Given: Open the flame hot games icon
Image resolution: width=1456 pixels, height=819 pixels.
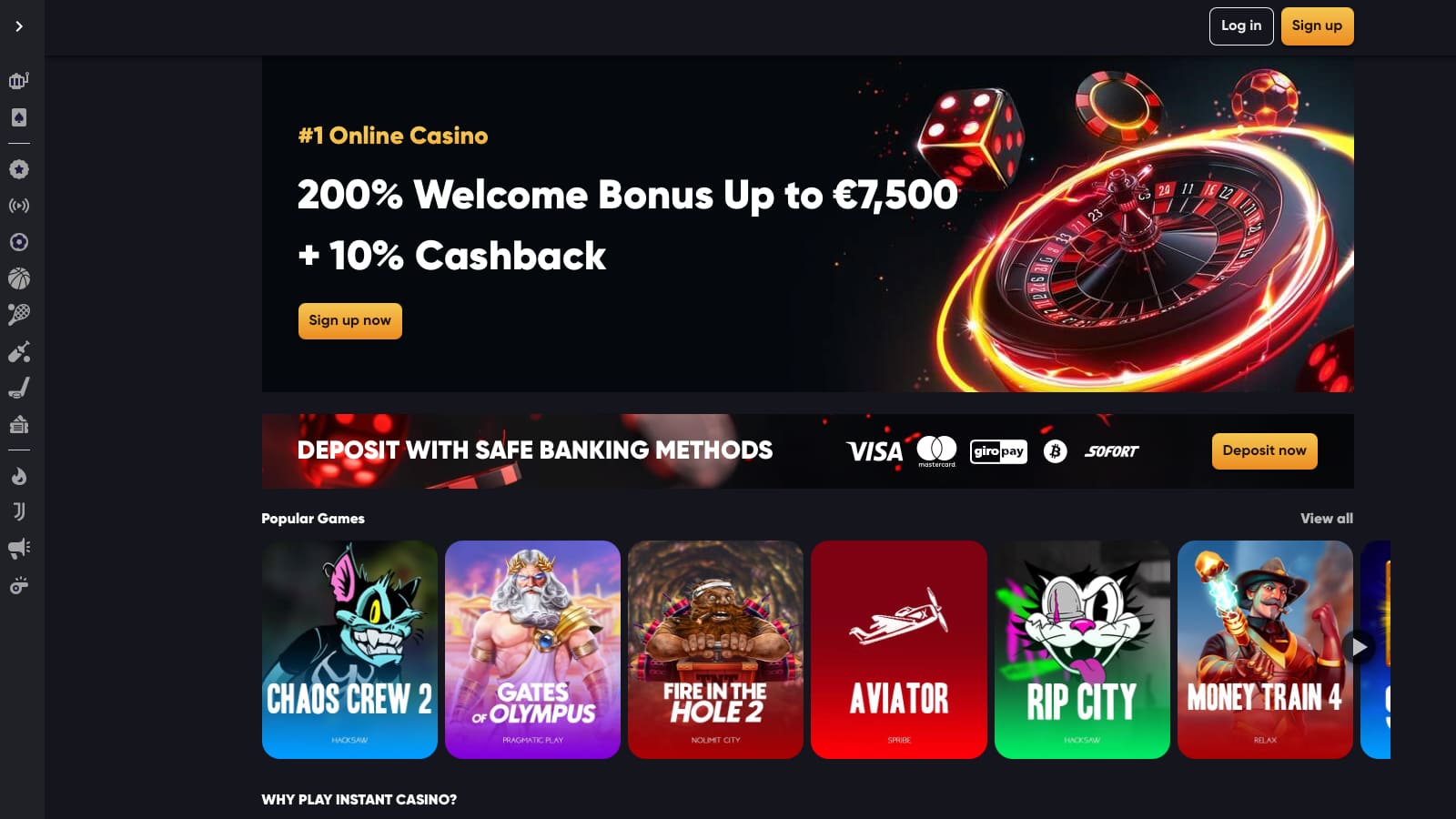Looking at the screenshot, I should coord(19,476).
